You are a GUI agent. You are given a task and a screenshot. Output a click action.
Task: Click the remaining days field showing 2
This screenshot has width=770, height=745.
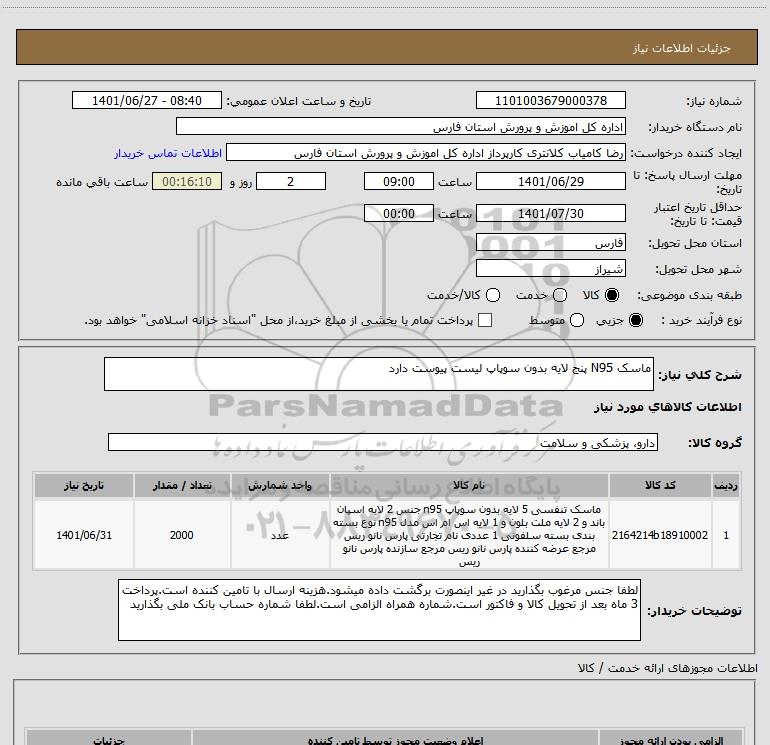pyautogui.click(x=291, y=181)
